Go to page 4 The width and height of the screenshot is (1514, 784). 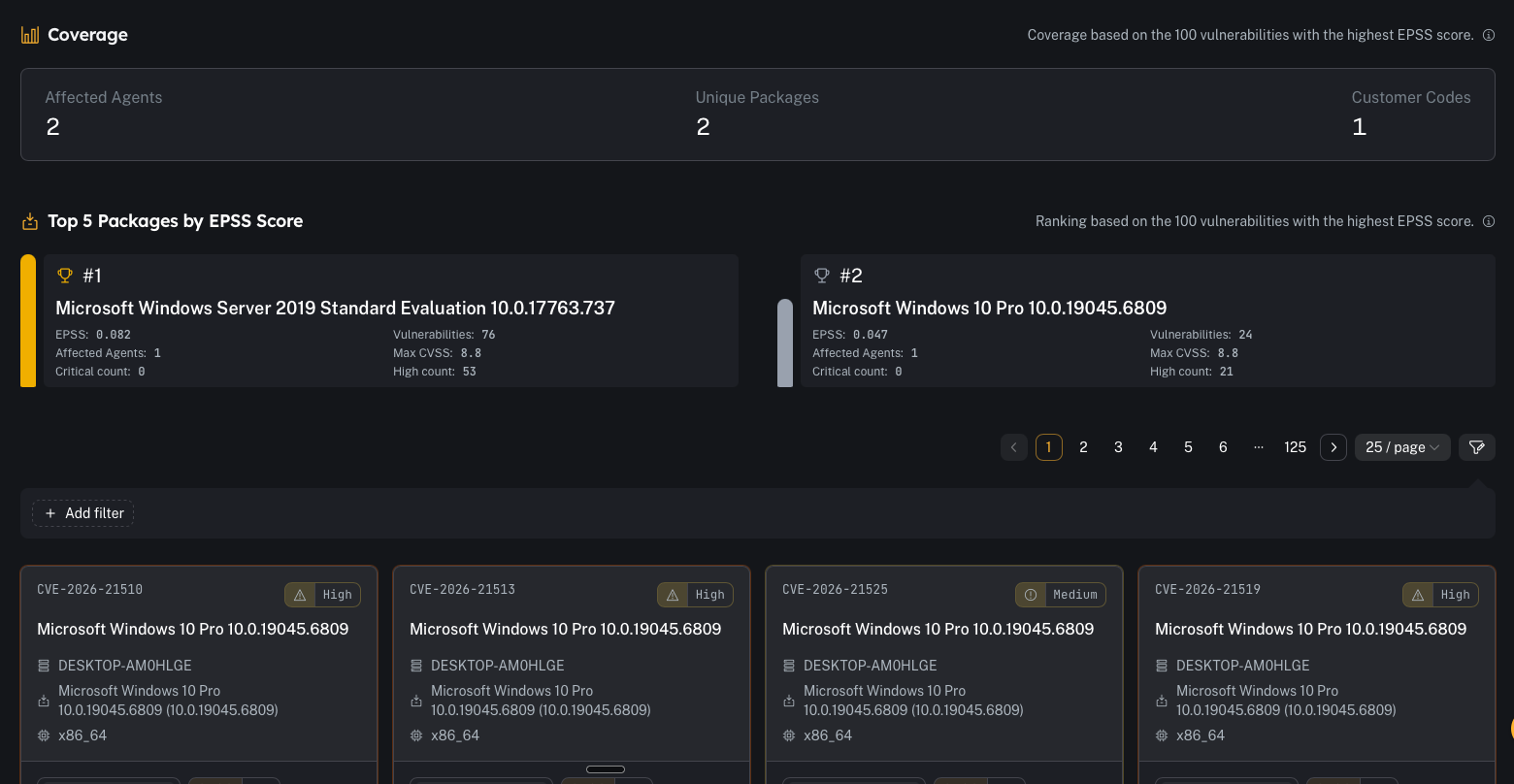(x=1154, y=447)
